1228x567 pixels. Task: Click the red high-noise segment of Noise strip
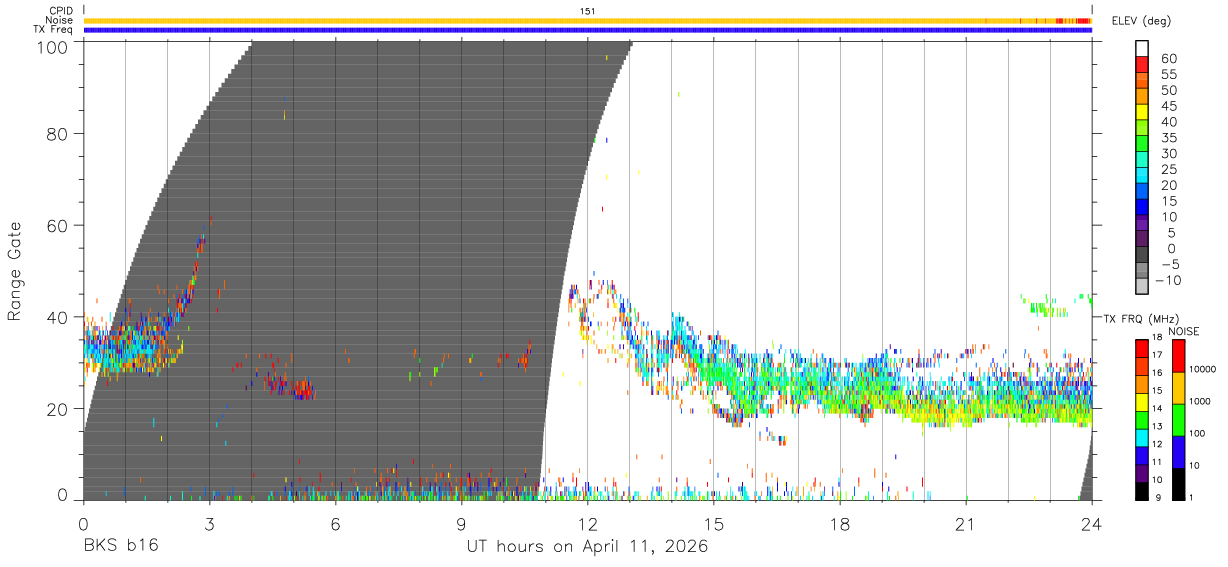pos(1082,20)
